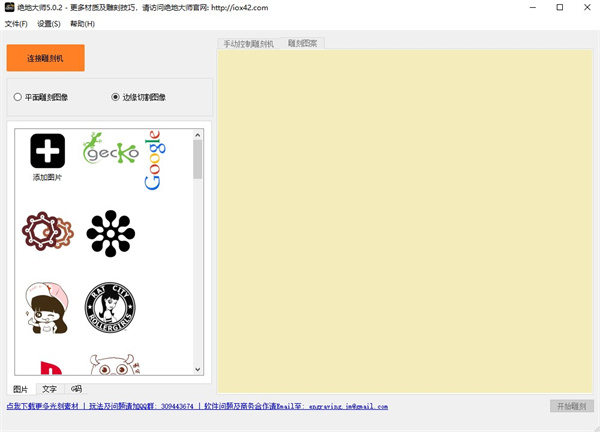Pick the Rat City Rollergirls logo
The image size is (600, 432).
point(110,308)
